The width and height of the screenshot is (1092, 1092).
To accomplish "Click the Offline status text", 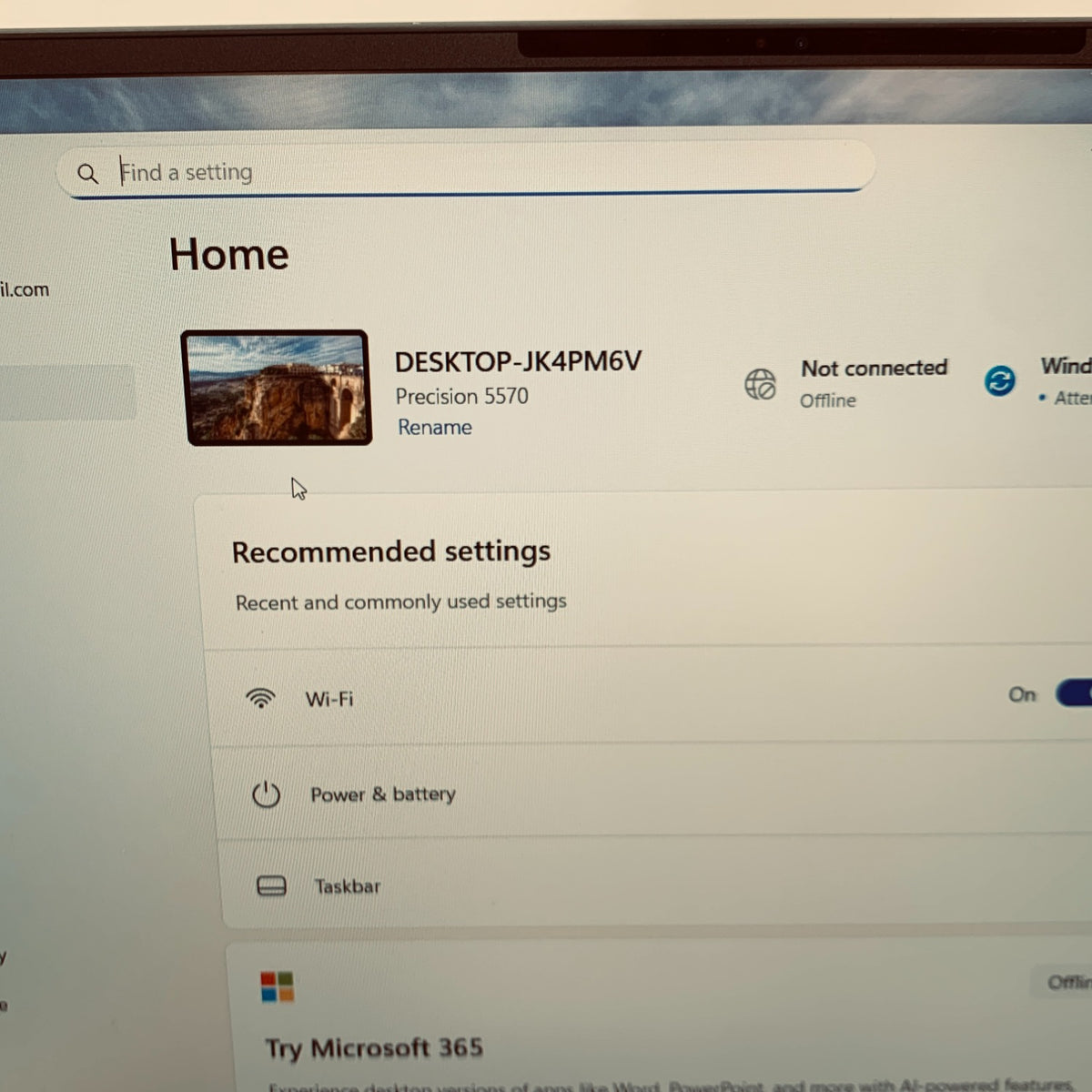I will tap(828, 400).
